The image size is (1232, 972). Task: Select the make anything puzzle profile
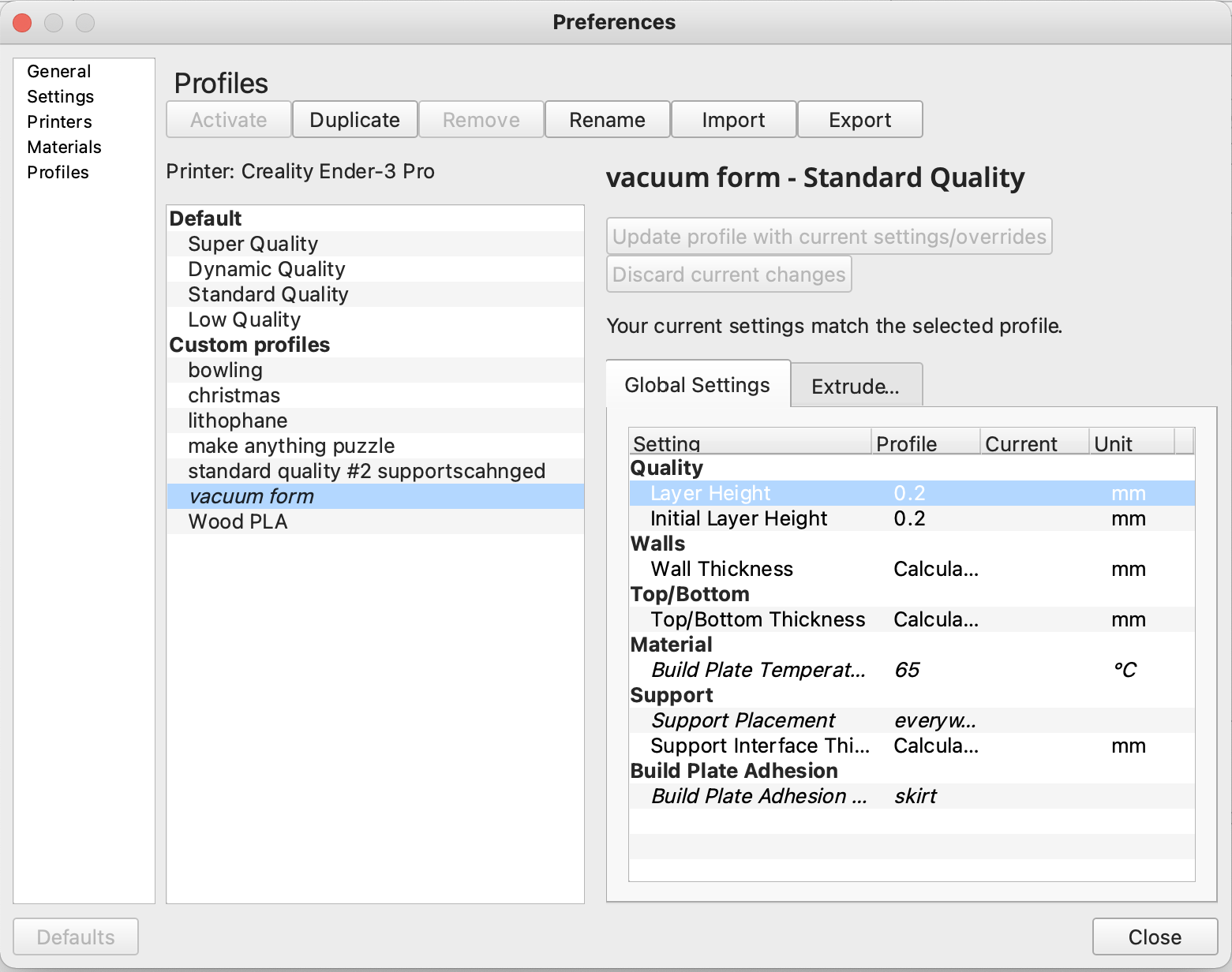[x=376, y=446]
